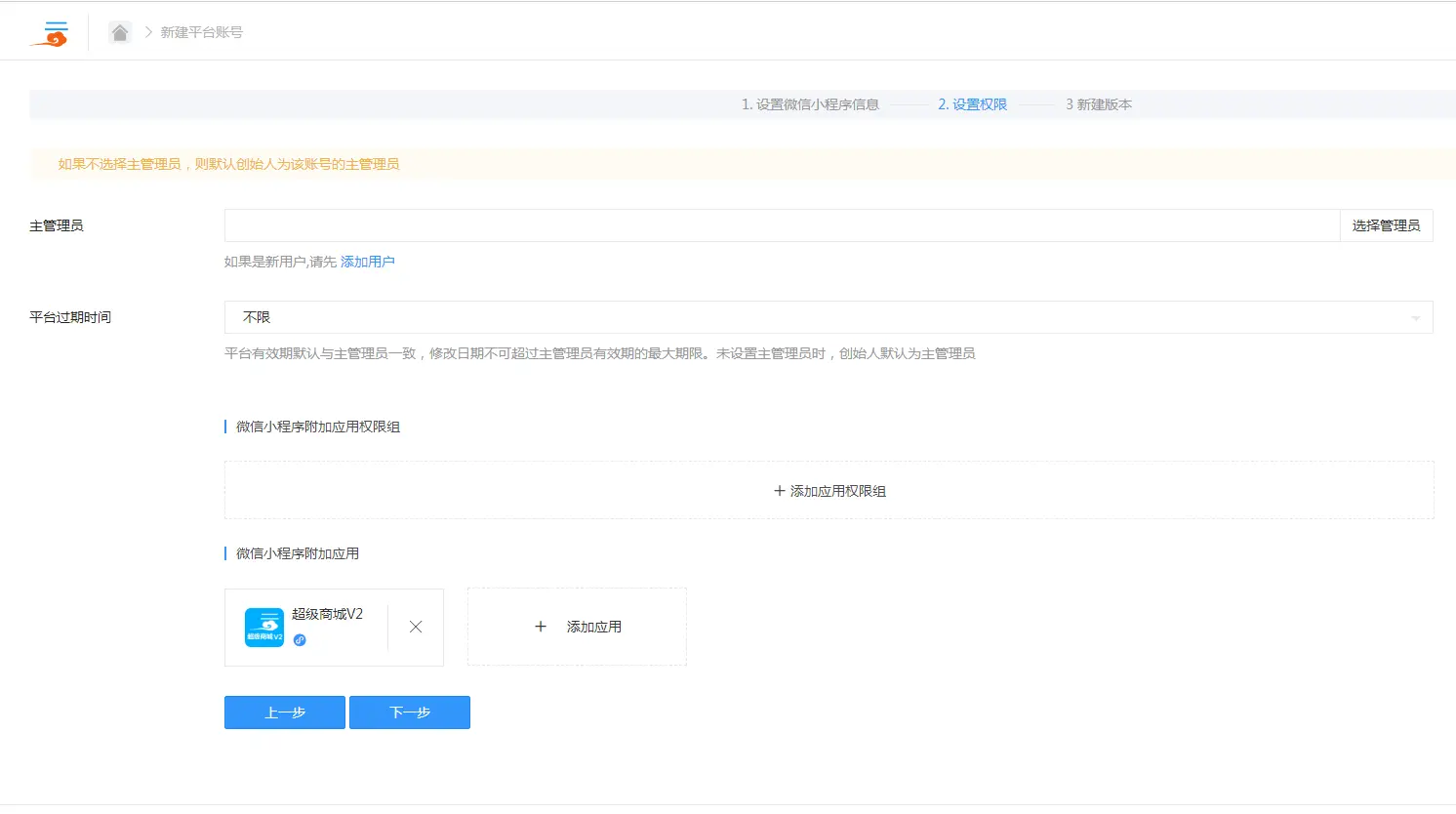Click the 微信小程序附加应用 heading
The width and height of the screenshot is (1456, 814).
pyautogui.click(x=298, y=553)
